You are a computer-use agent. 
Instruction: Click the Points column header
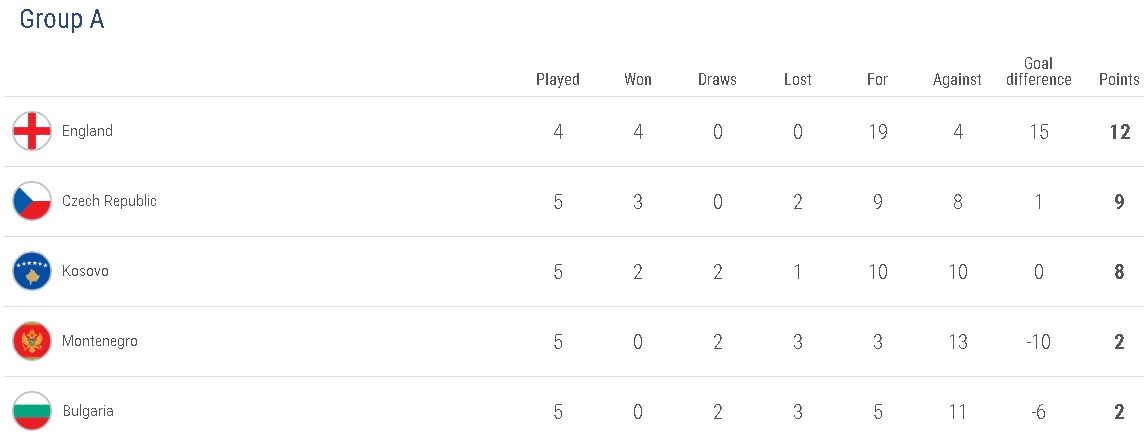coord(1119,80)
